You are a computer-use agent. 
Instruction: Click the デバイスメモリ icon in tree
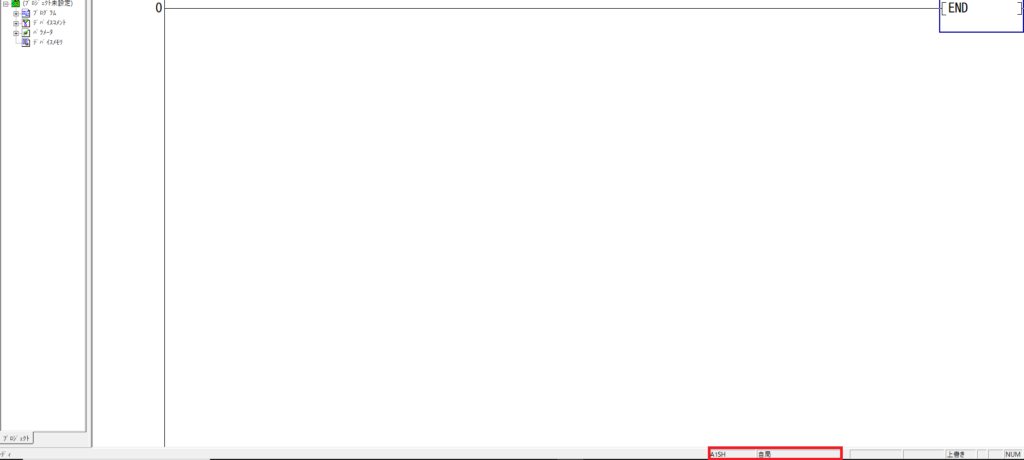pos(25,42)
